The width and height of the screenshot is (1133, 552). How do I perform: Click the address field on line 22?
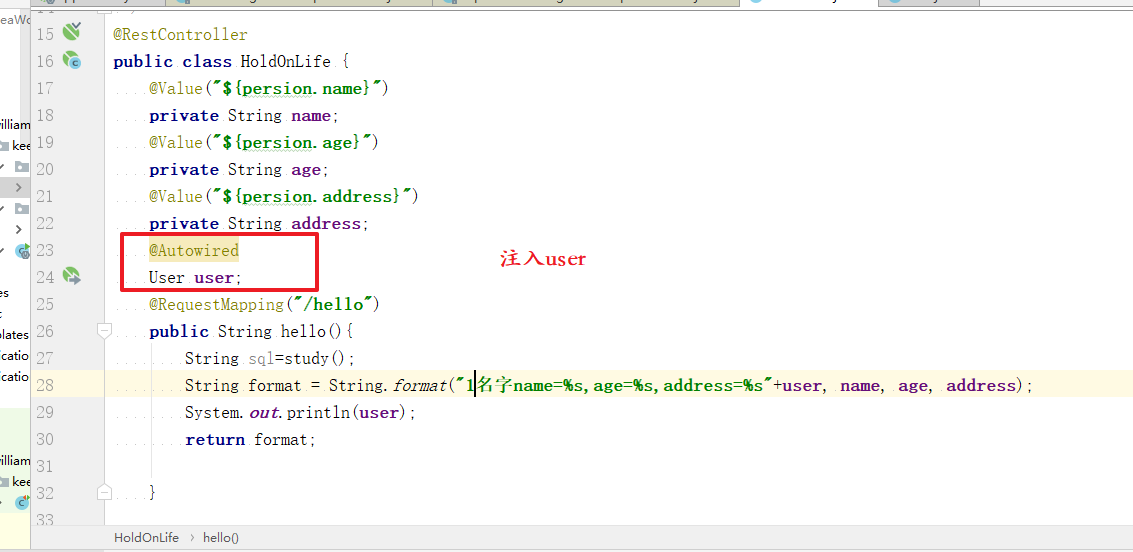(x=326, y=224)
